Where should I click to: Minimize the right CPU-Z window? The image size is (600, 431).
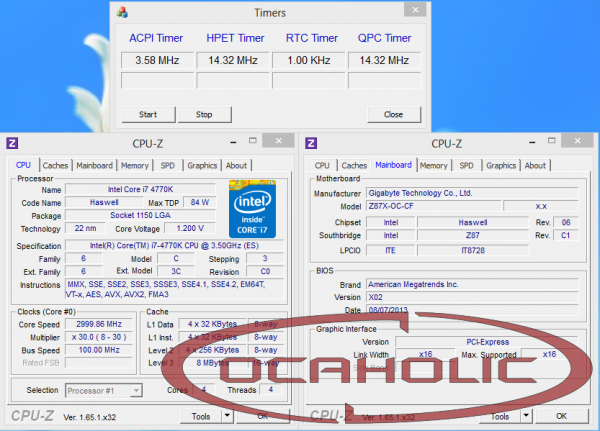click(532, 142)
